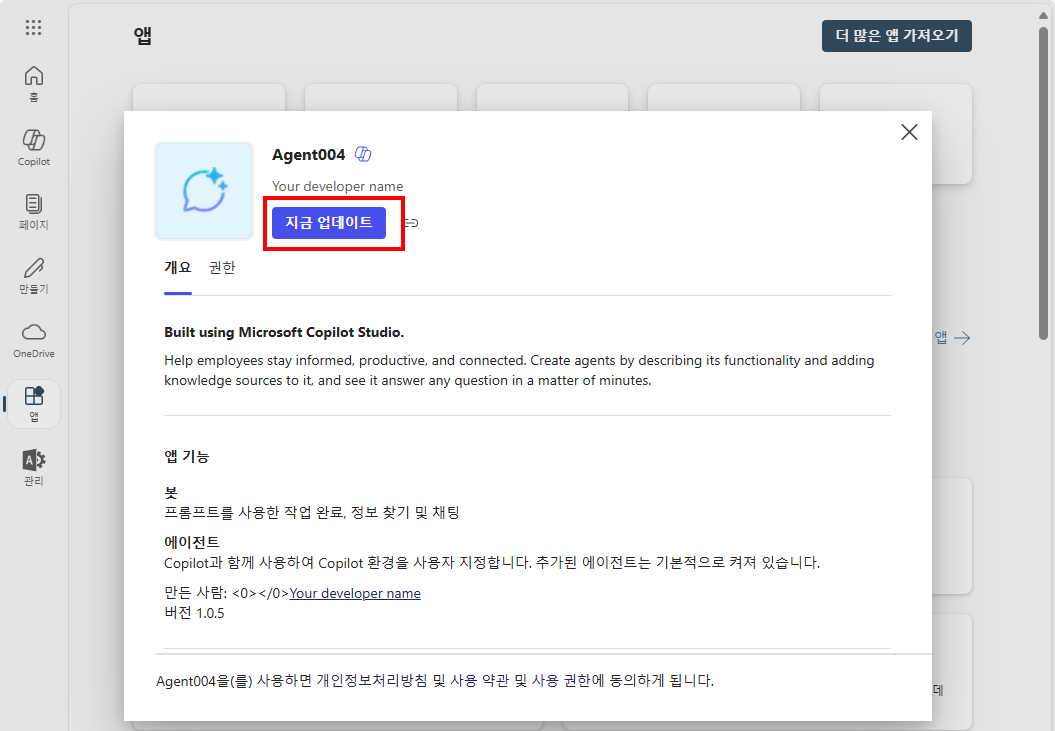
Task: Click the page's vertical scrollbar thumb
Action: pos(1044,182)
